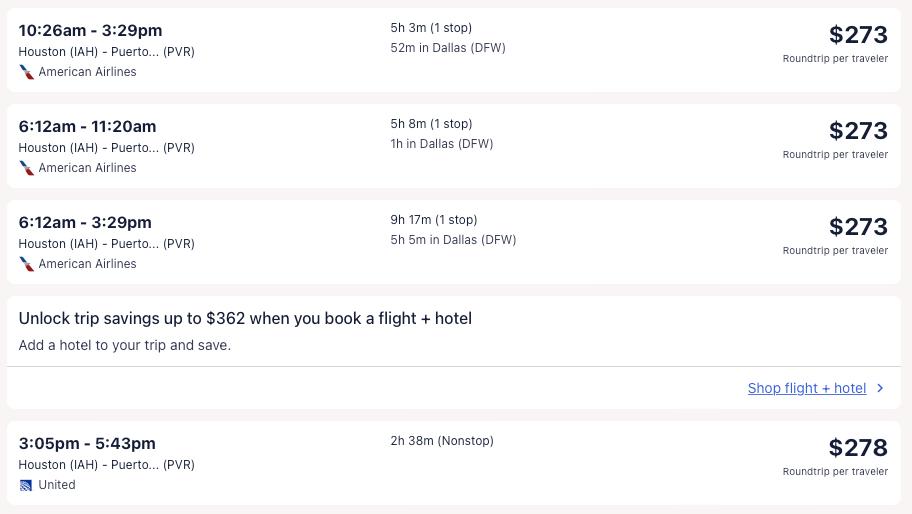This screenshot has height=514, width=912.
Task: Choose the 6:12am - 3:29pm flight time
Action: [x=85, y=222]
